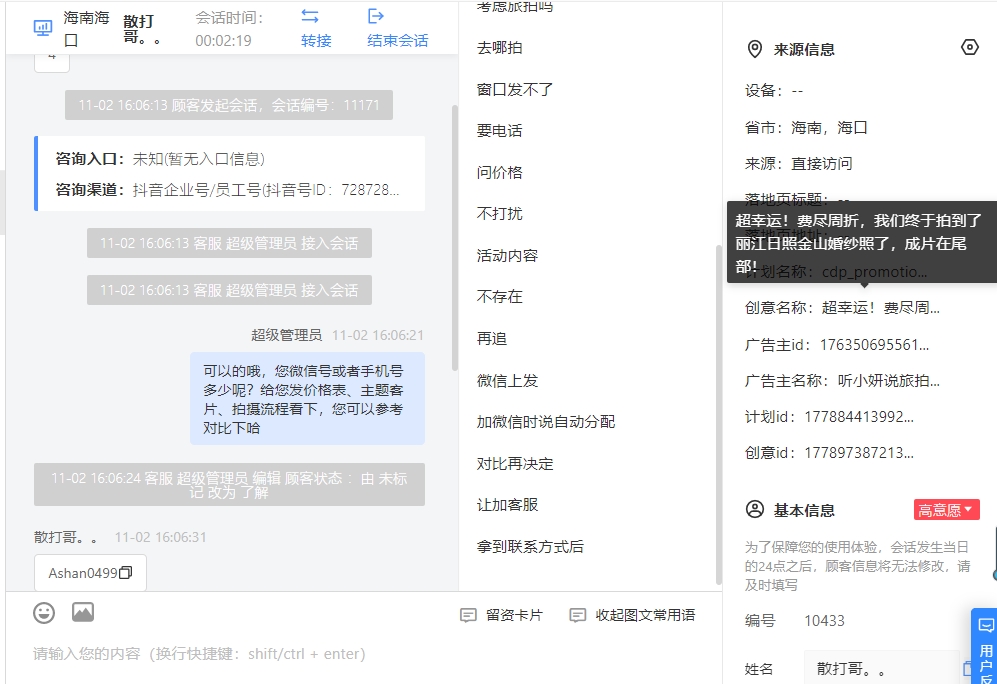
Task: Select quick reply 问价格
Action: point(500,172)
